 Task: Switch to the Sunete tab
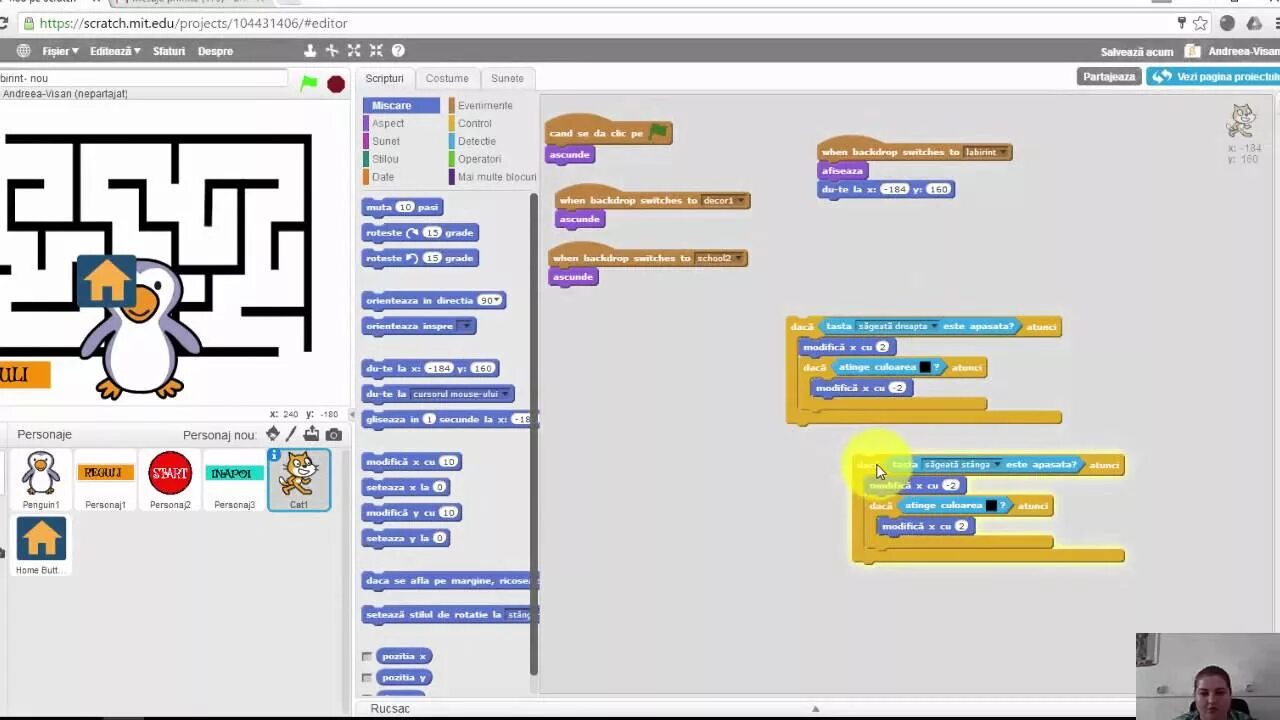507,78
